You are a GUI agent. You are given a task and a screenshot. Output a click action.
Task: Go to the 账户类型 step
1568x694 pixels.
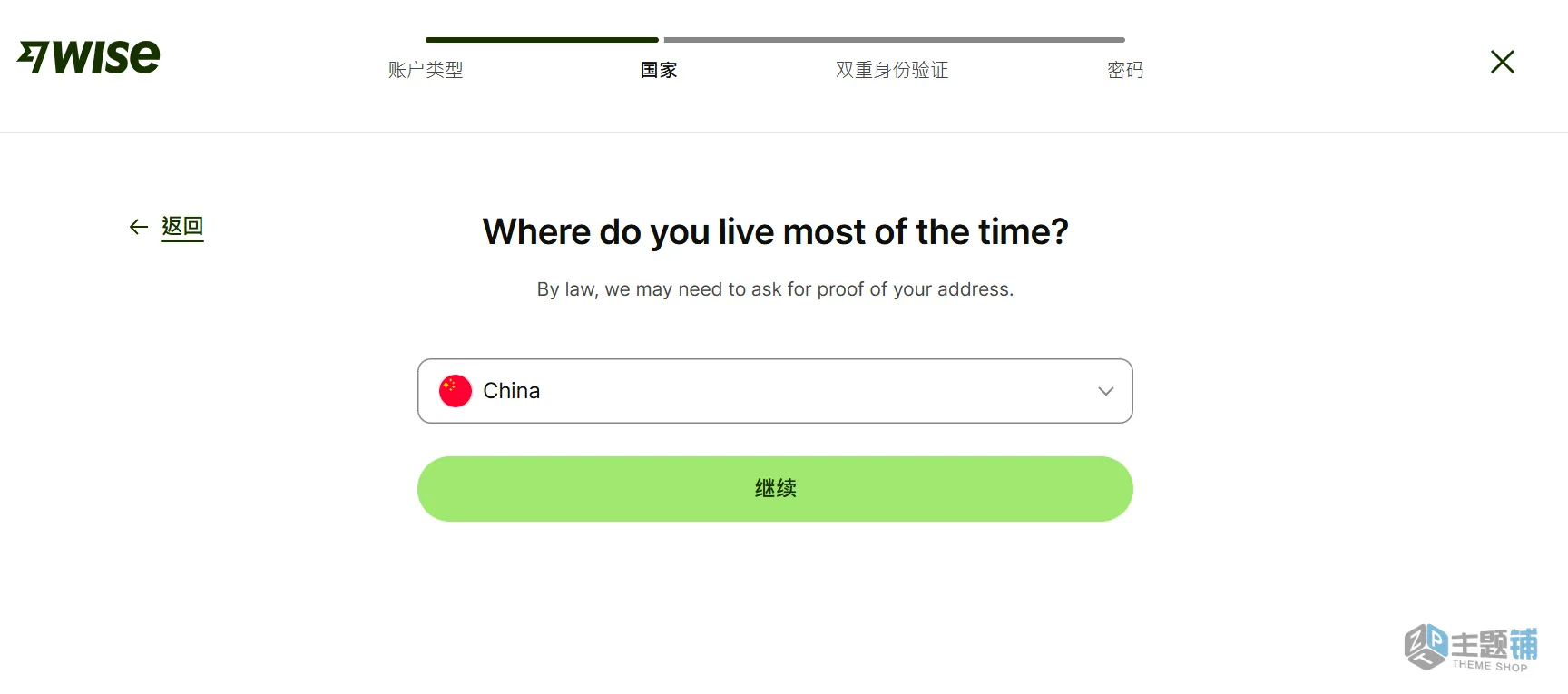pos(426,70)
